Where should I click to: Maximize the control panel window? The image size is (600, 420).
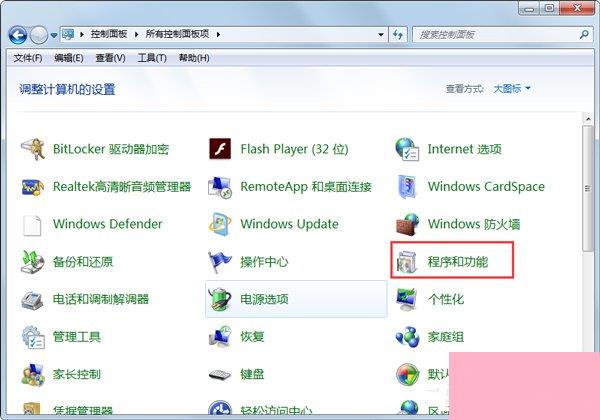click(x=549, y=8)
